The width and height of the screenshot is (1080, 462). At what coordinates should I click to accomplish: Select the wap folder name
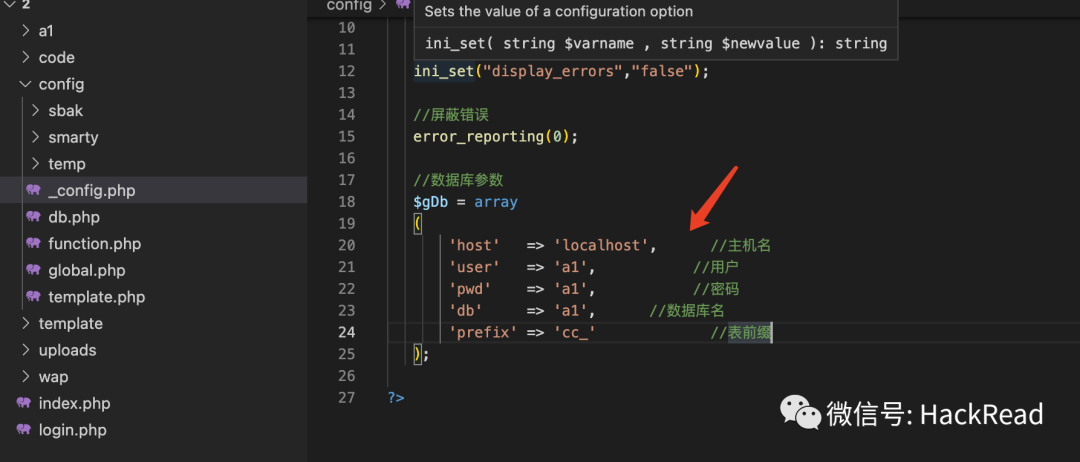[53, 377]
